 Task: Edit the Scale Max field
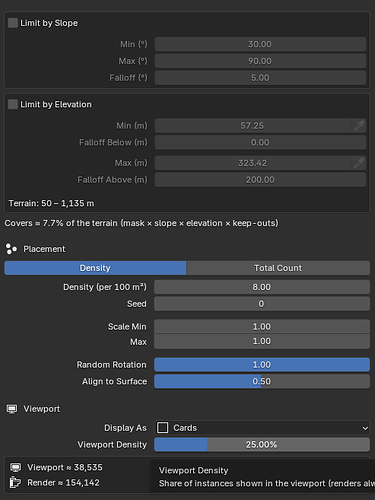(262, 341)
